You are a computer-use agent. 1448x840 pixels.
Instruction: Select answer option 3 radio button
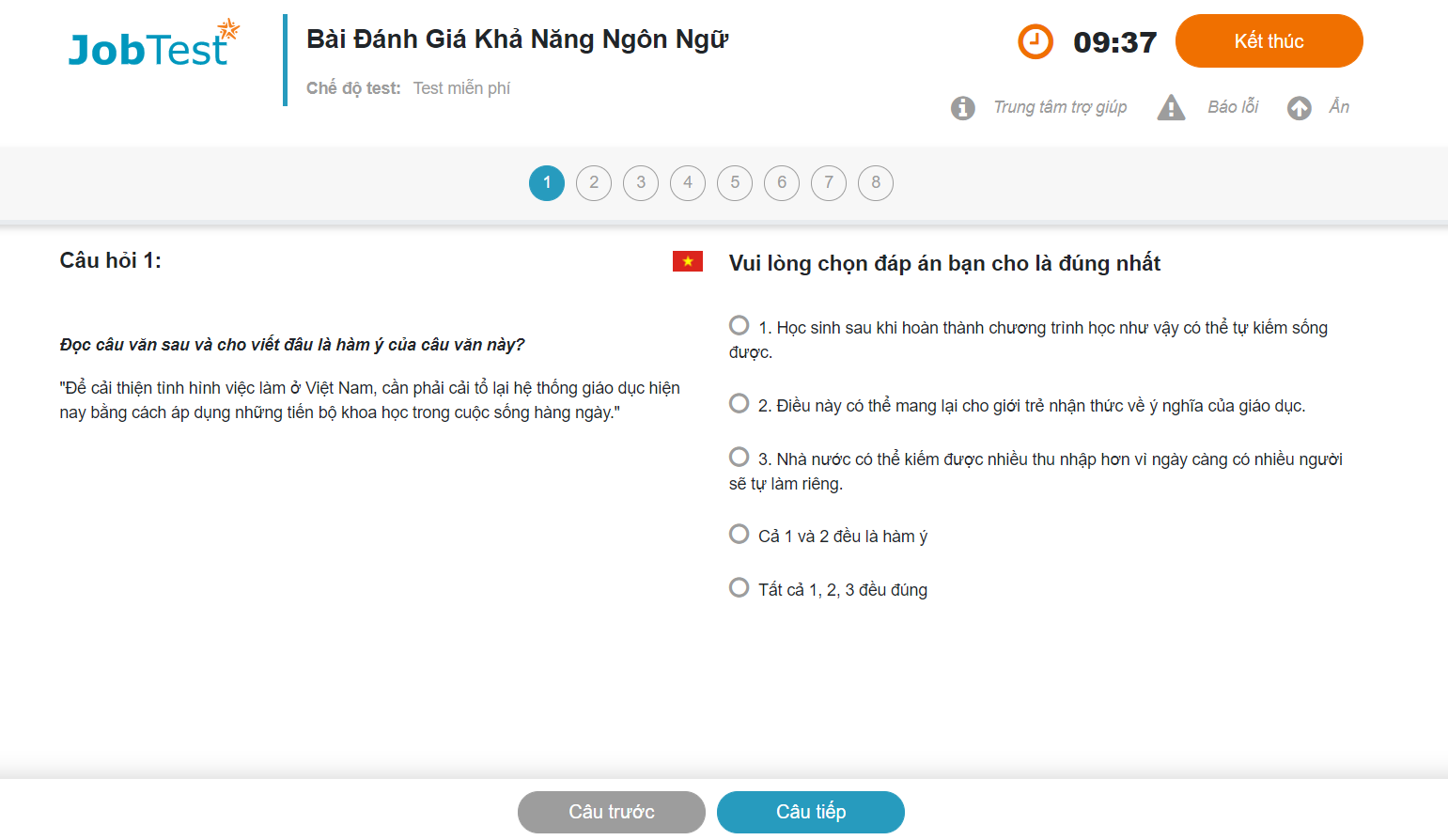[x=740, y=457]
